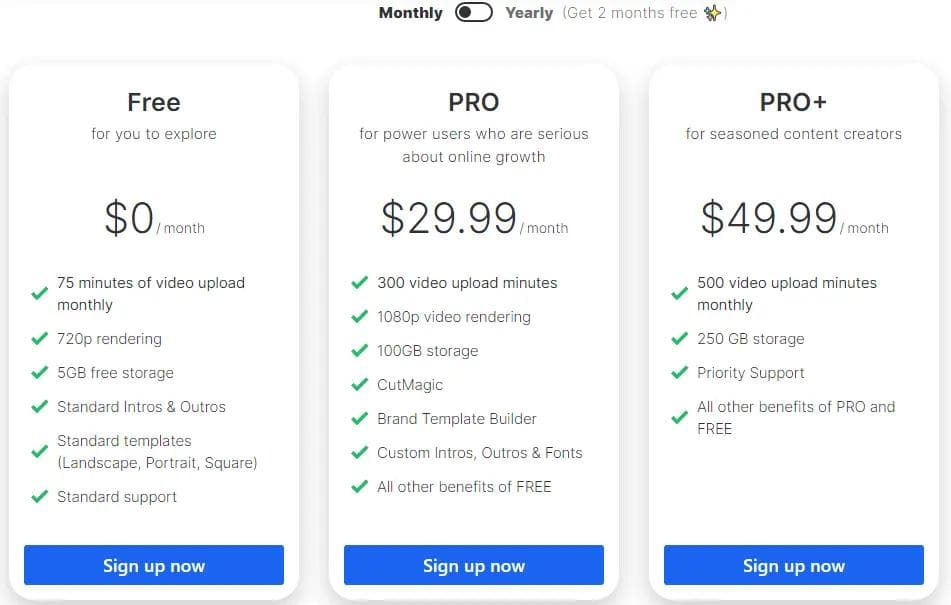Click the Get 2 months free text
The height and width of the screenshot is (605, 951).
[634, 13]
